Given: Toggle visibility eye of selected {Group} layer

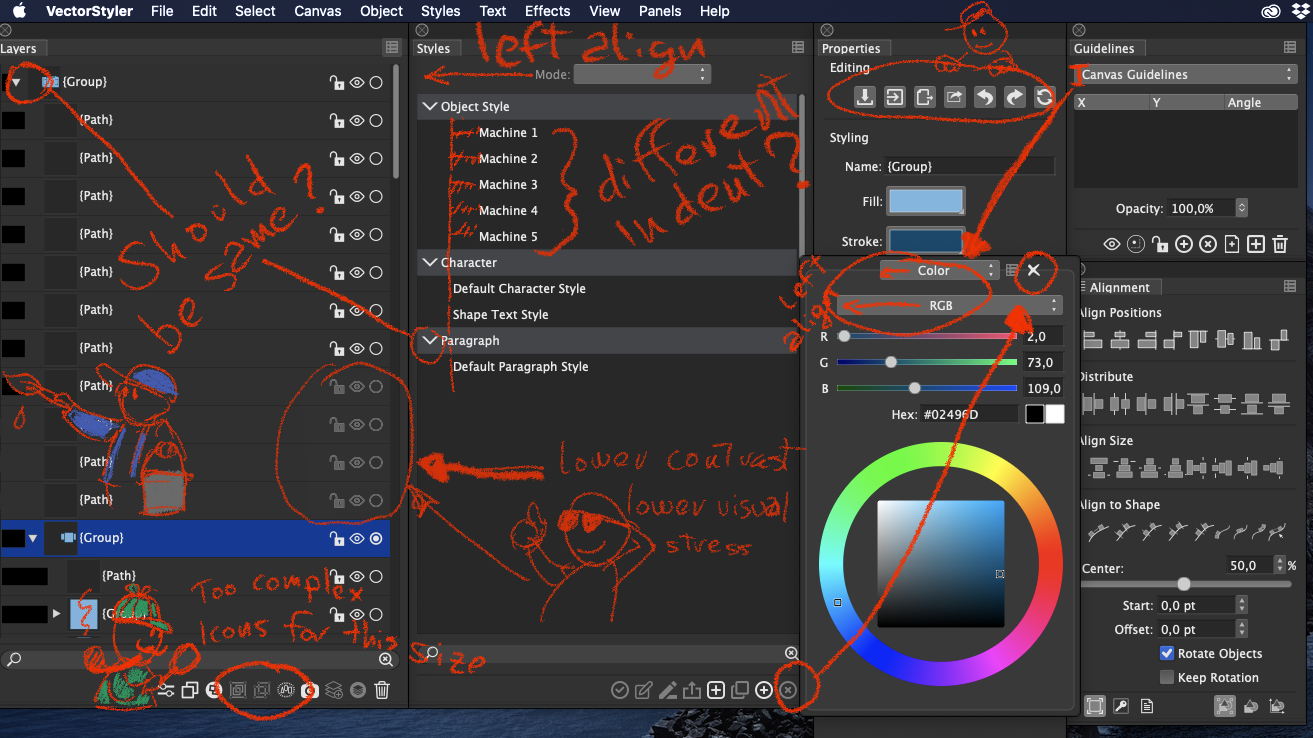Looking at the screenshot, I should pyautogui.click(x=356, y=538).
